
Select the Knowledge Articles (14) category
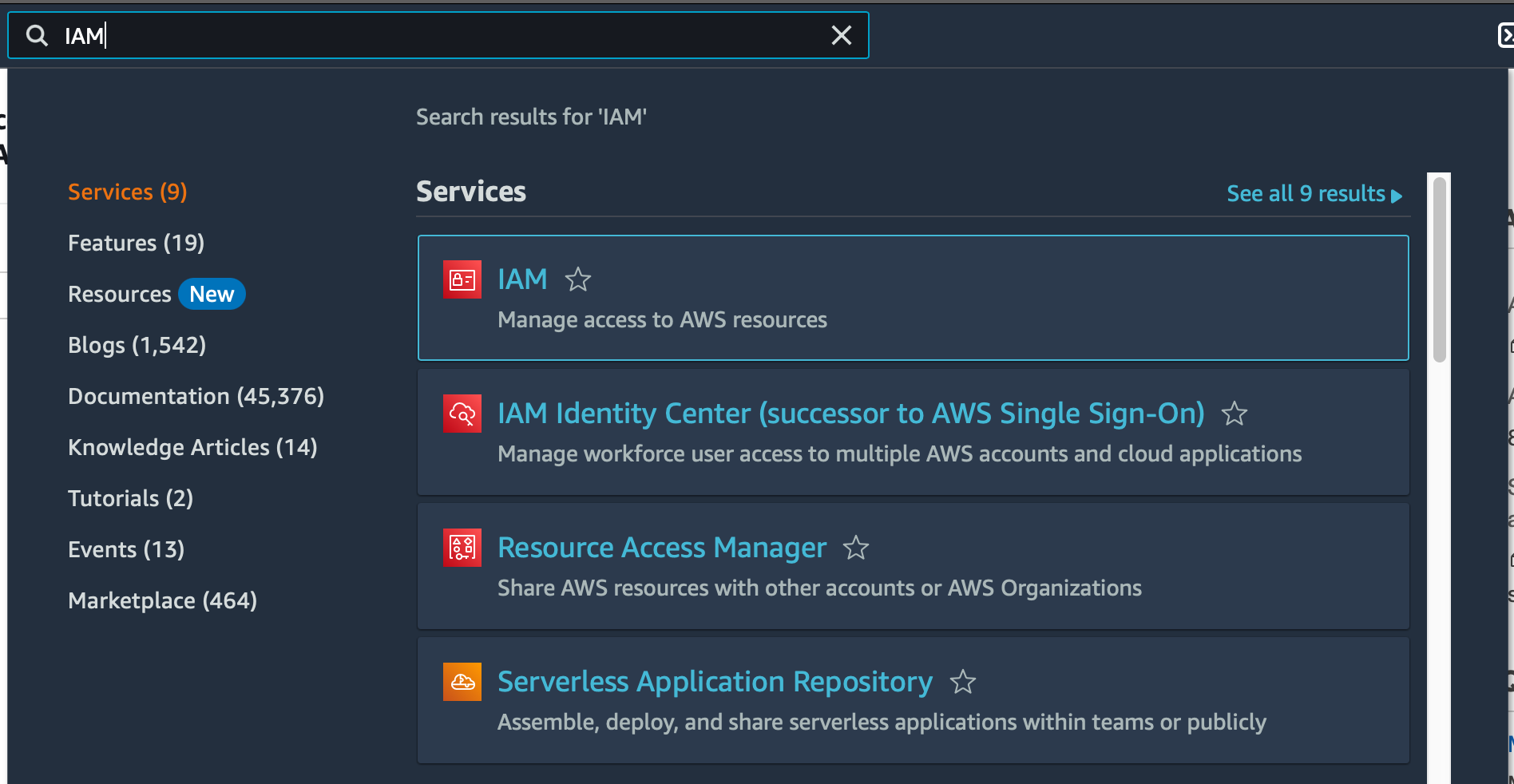[192, 447]
